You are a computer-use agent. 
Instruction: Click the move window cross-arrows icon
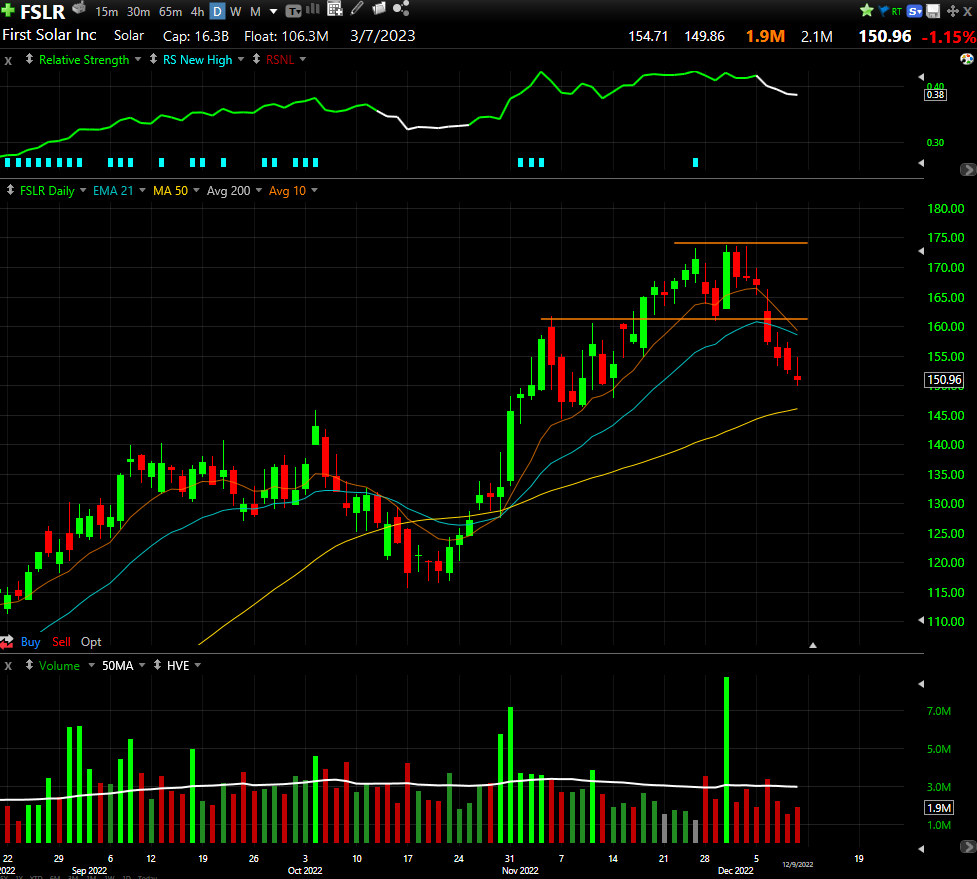click(952, 11)
